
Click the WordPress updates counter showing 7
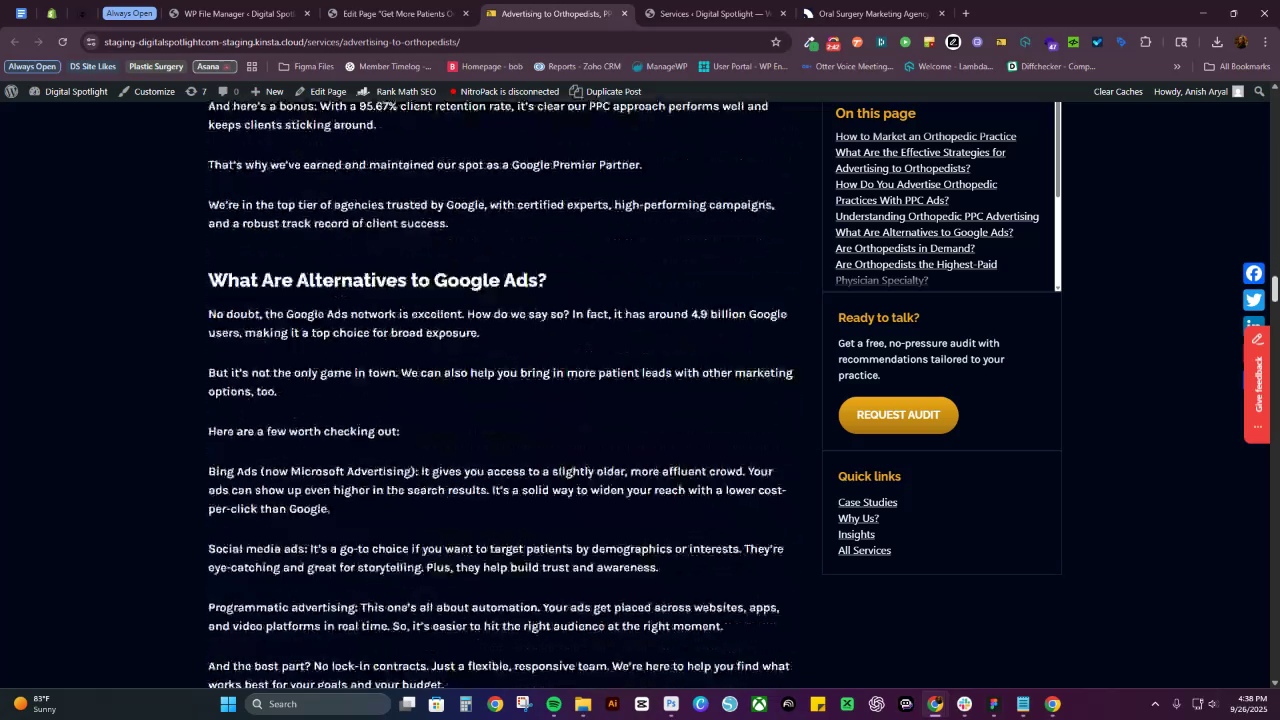(x=196, y=91)
